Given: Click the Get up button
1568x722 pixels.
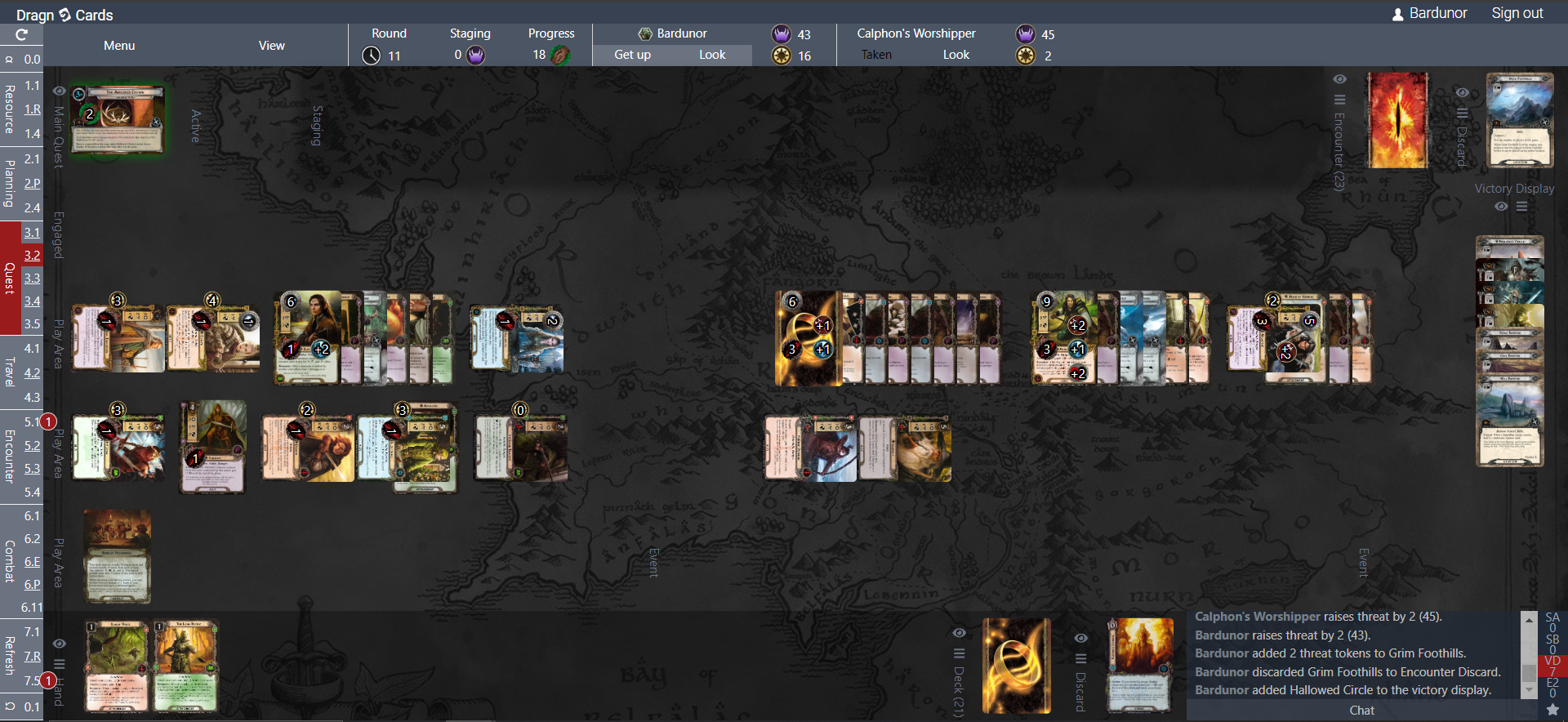Looking at the screenshot, I should point(632,55).
